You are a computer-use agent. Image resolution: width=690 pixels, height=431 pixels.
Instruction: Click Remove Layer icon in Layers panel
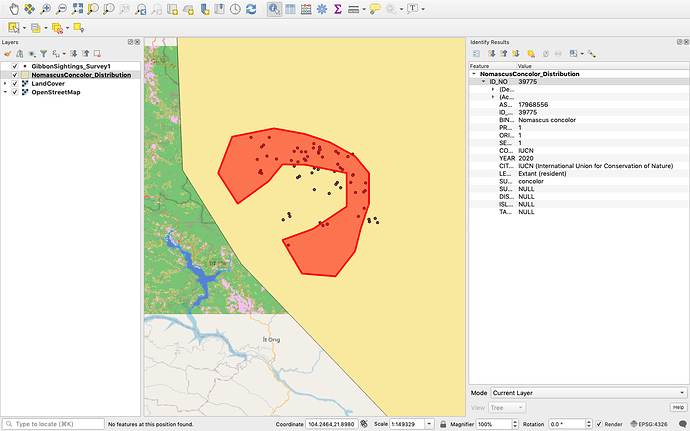click(97, 54)
